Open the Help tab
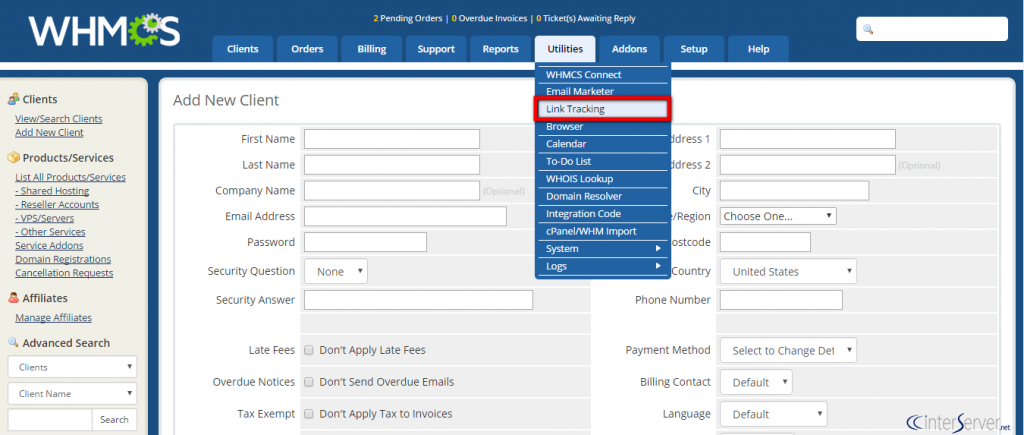Viewport: 1024px width, 435px height. click(x=758, y=49)
